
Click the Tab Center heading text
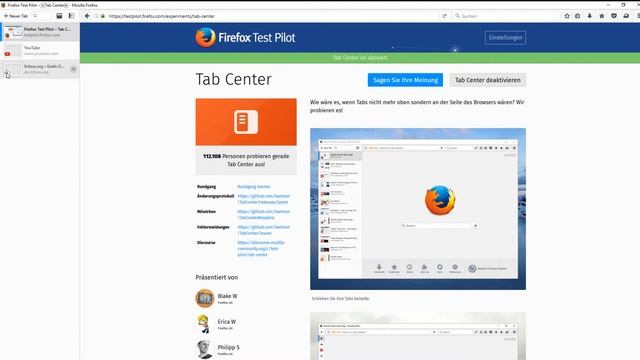coord(233,79)
